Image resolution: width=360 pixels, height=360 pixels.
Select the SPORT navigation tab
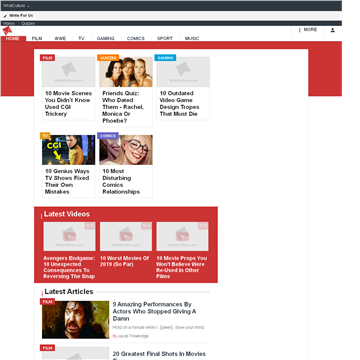pyautogui.click(x=165, y=38)
